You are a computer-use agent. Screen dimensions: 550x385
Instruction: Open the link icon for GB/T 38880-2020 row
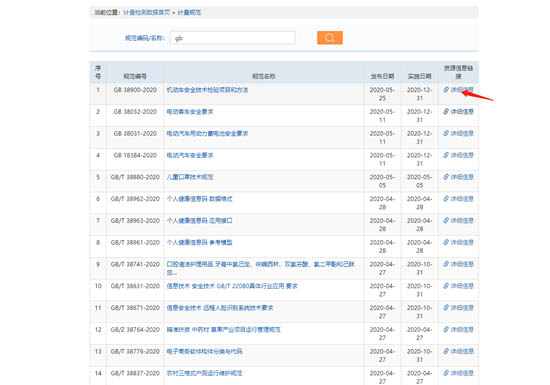[446, 177]
